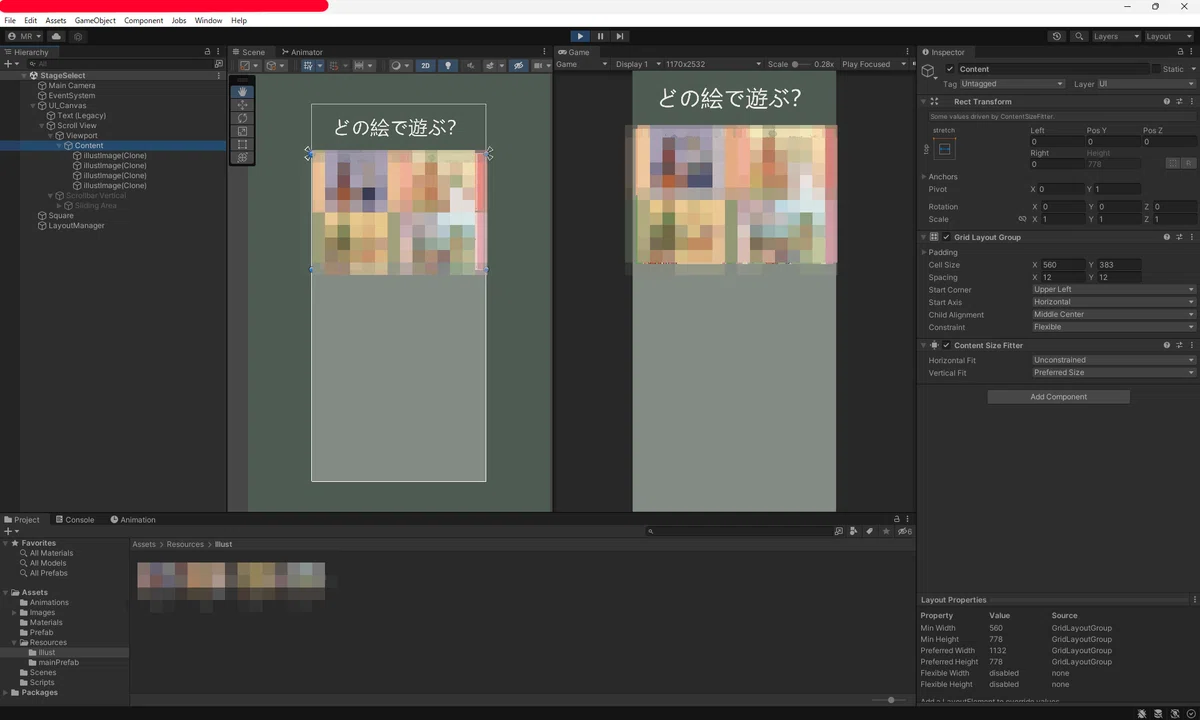This screenshot has width=1200, height=720.
Task: Open Content Size Fitter help icon
Action: click(1167, 345)
